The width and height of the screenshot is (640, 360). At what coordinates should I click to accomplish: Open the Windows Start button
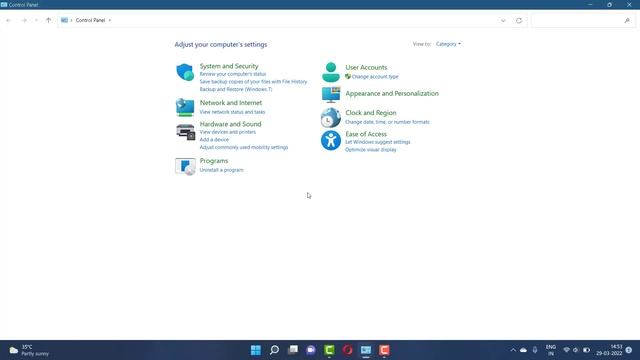coord(256,350)
